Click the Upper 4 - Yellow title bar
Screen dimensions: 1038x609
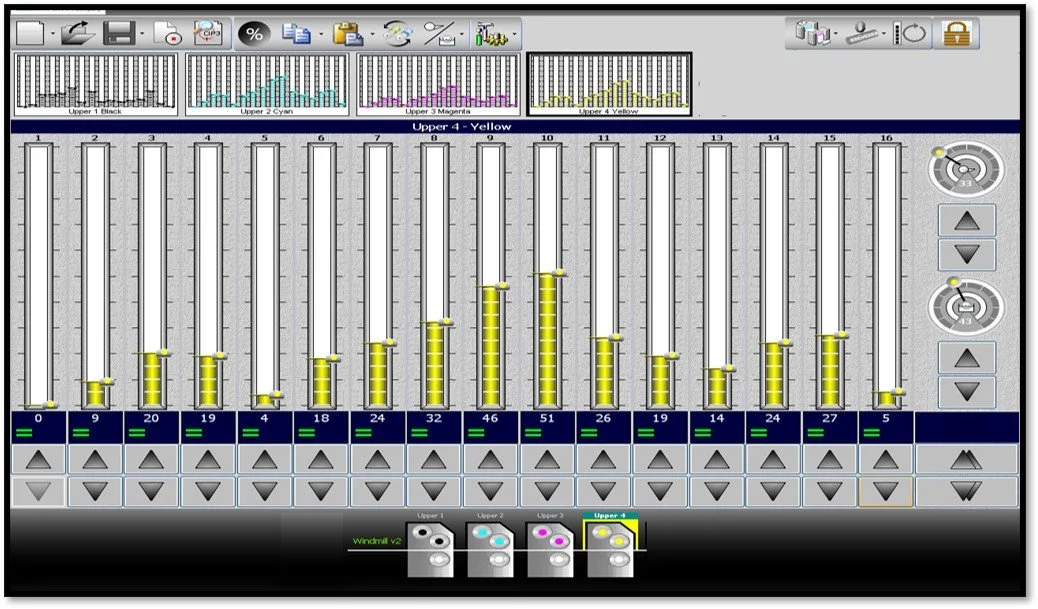(515, 126)
